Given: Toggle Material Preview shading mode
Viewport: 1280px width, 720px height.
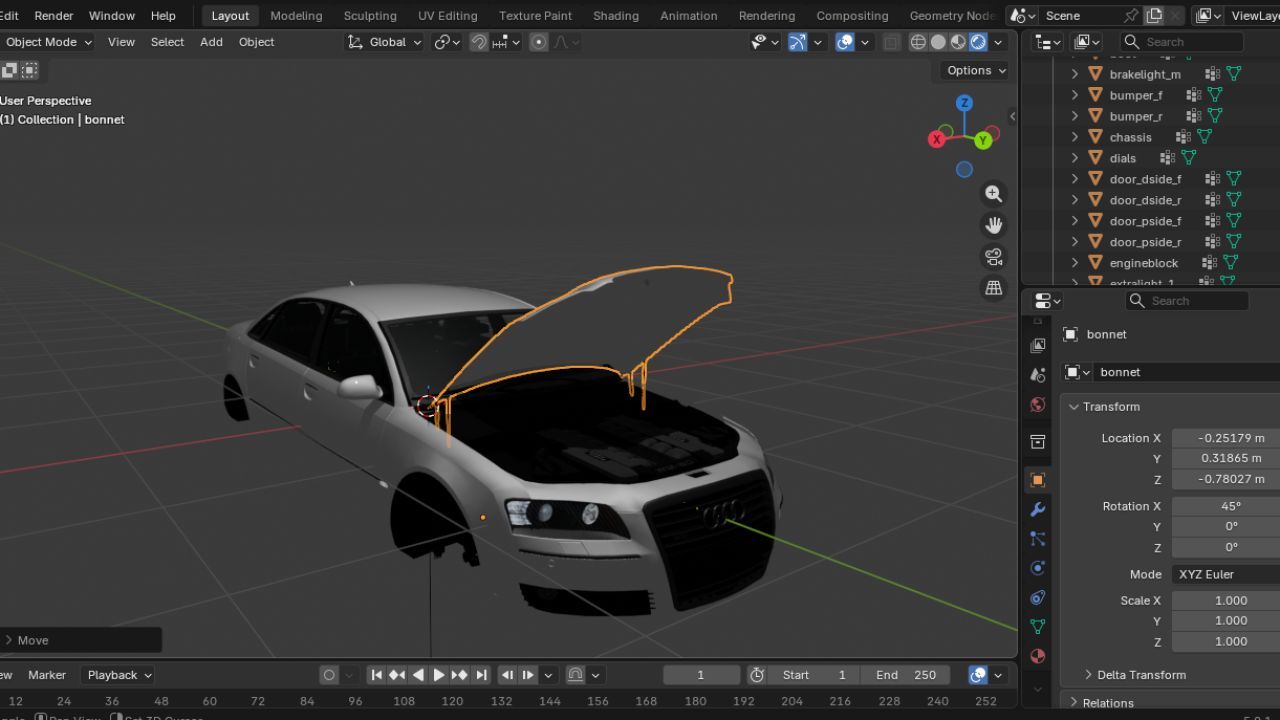Looking at the screenshot, I should (x=957, y=42).
